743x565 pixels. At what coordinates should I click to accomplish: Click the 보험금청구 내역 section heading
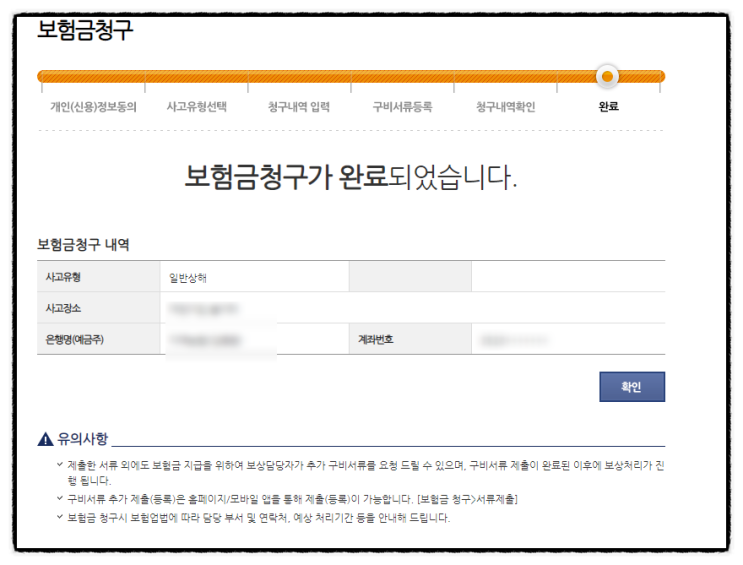[x=83, y=245]
